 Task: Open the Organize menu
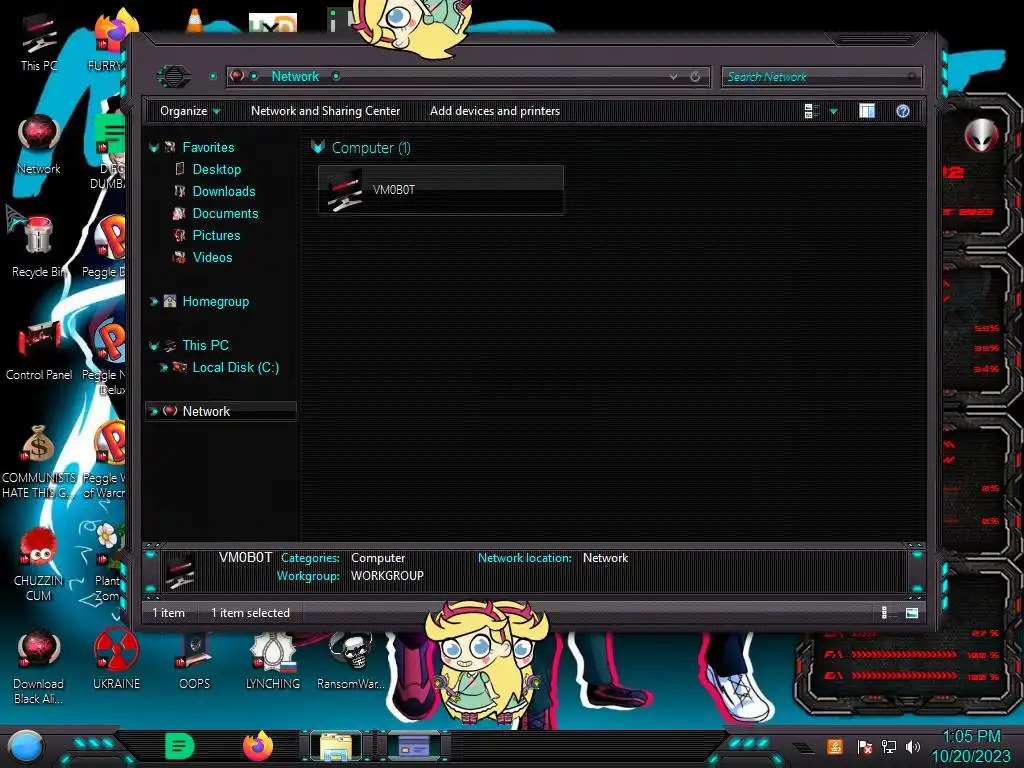[x=190, y=111]
